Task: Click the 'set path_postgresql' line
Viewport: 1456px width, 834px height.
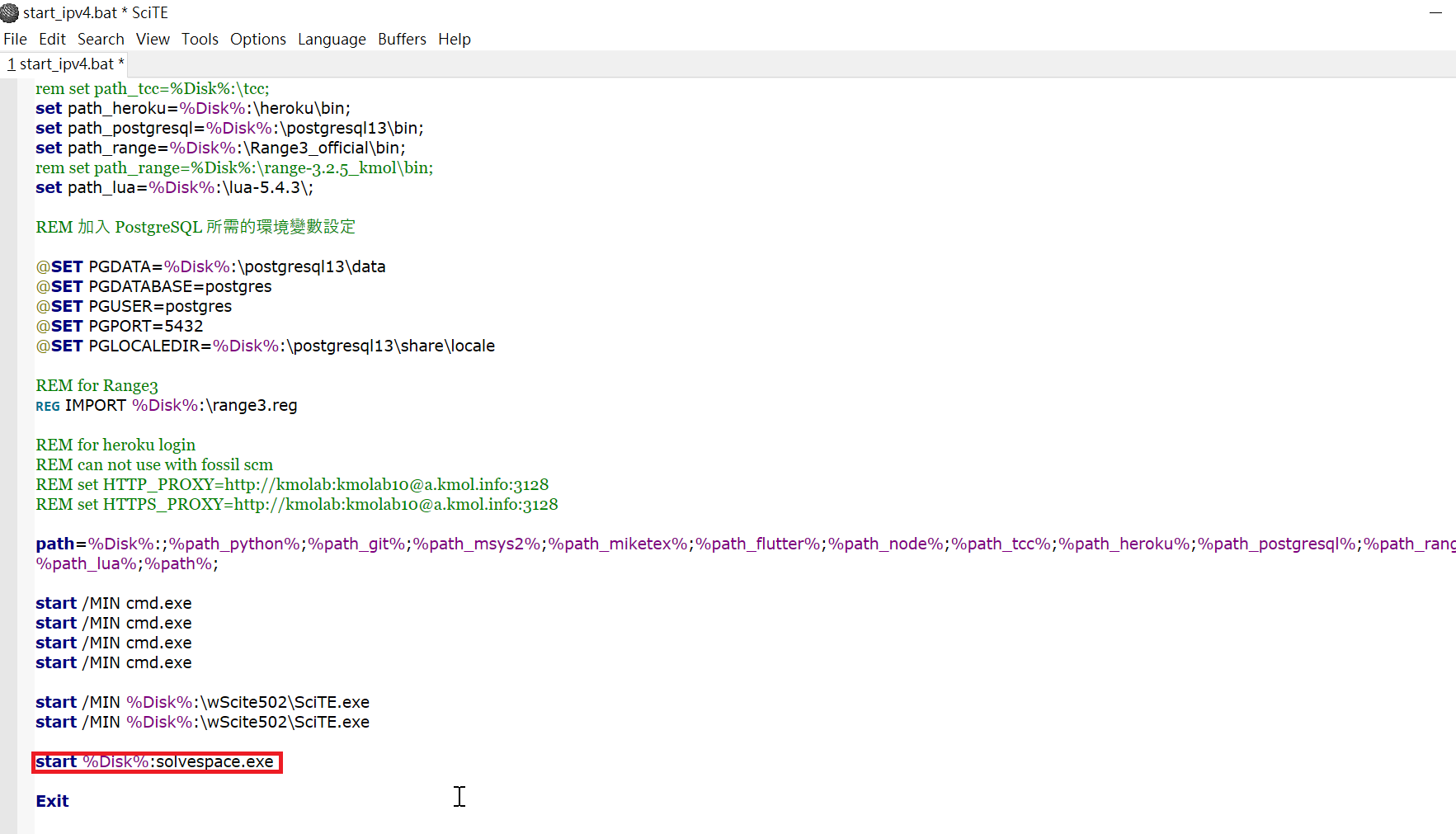Action: tap(229, 128)
